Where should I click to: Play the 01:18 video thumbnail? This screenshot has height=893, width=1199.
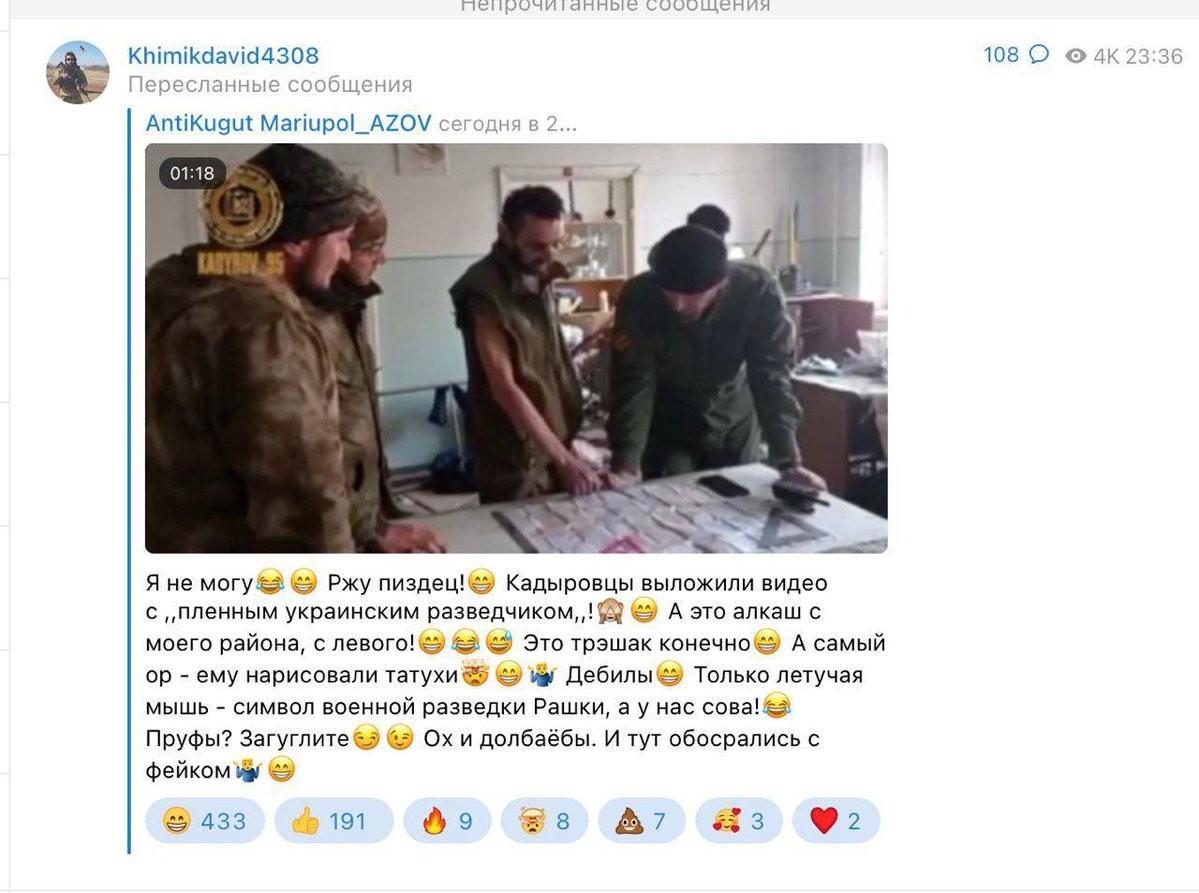pyautogui.click(x=516, y=348)
